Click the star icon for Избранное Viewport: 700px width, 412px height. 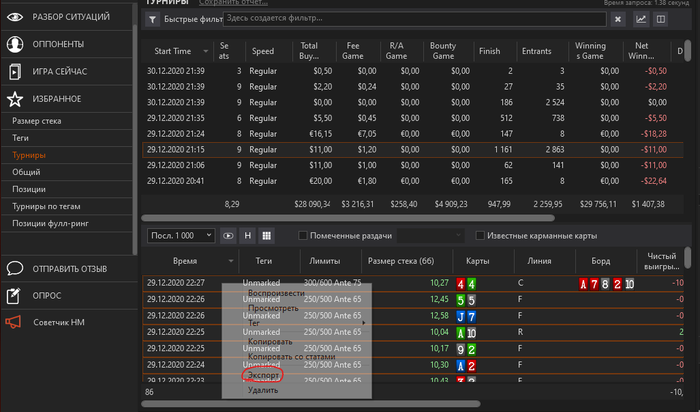(x=15, y=99)
